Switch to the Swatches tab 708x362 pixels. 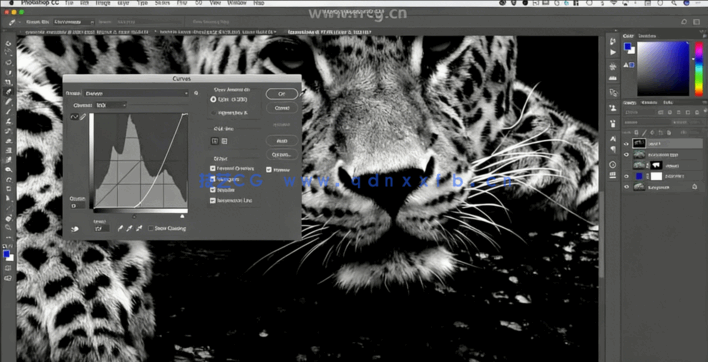click(x=646, y=36)
